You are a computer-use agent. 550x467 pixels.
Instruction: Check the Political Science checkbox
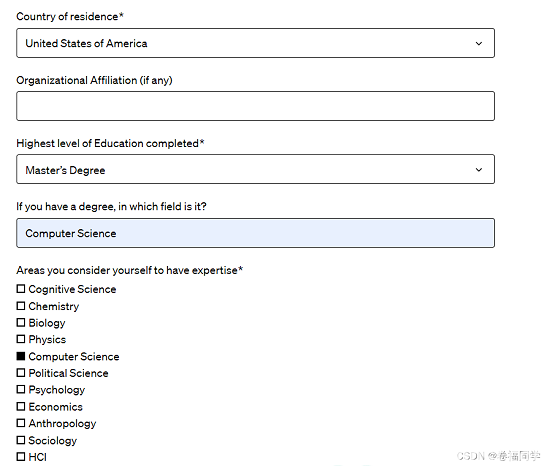click(21, 373)
